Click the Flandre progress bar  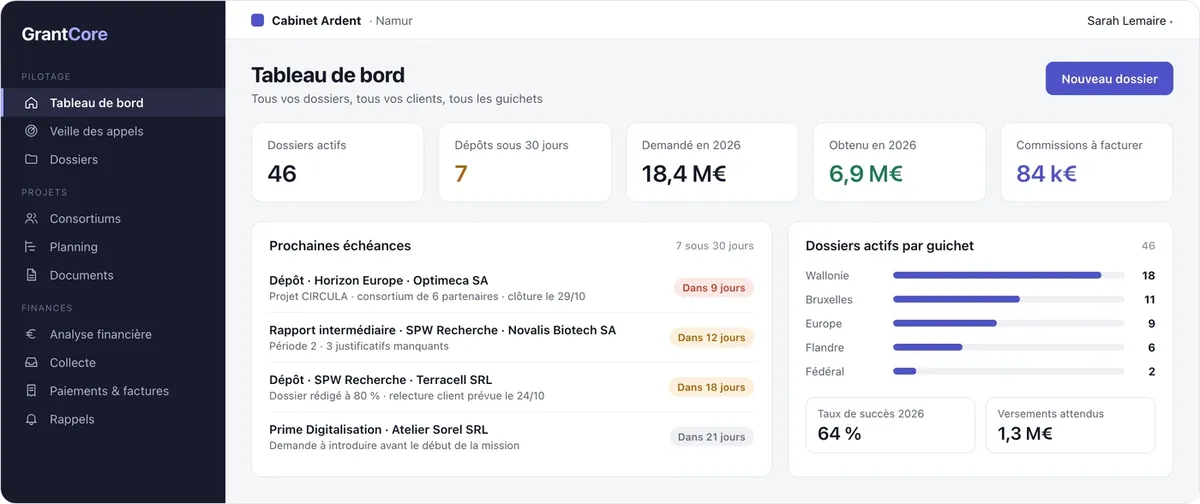point(1008,347)
